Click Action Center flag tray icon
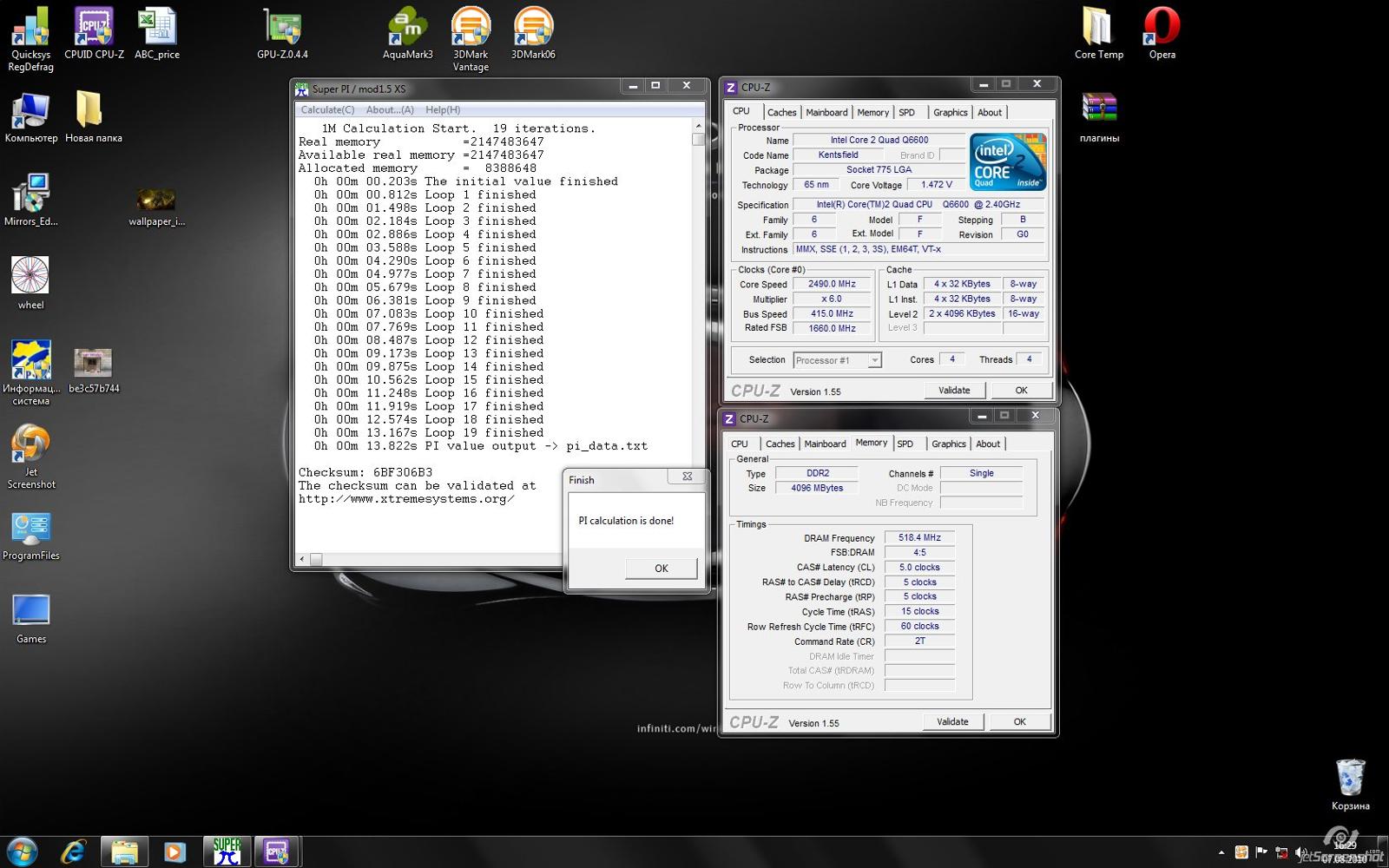 (x=1261, y=853)
